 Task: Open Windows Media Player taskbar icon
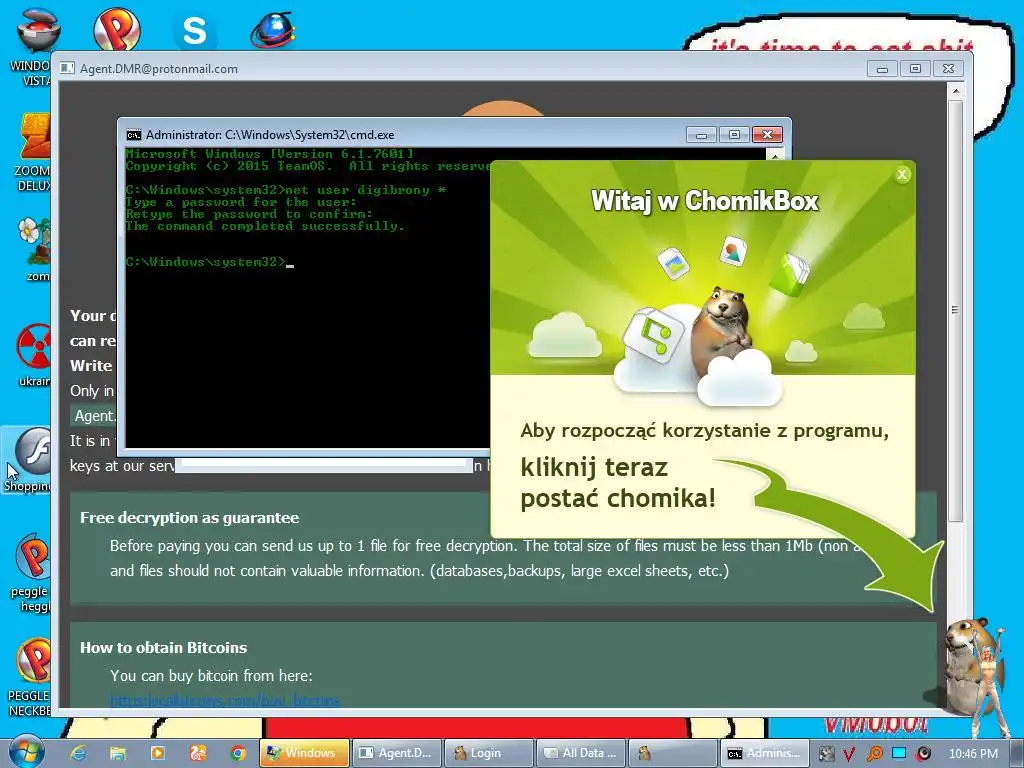pos(157,753)
